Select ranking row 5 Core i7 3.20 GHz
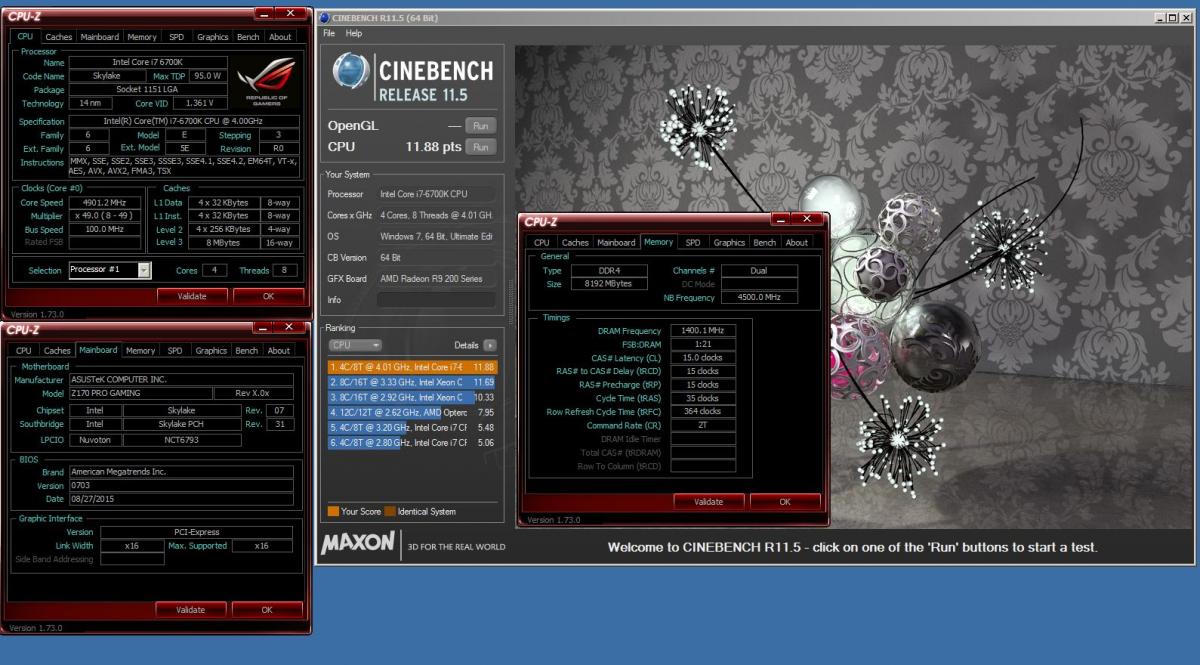This screenshot has height=665, width=1200. (413, 427)
